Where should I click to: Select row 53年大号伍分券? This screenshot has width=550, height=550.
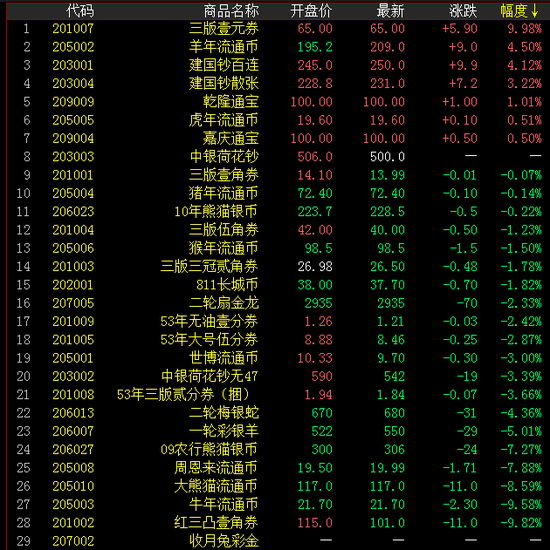(x=278, y=340)
